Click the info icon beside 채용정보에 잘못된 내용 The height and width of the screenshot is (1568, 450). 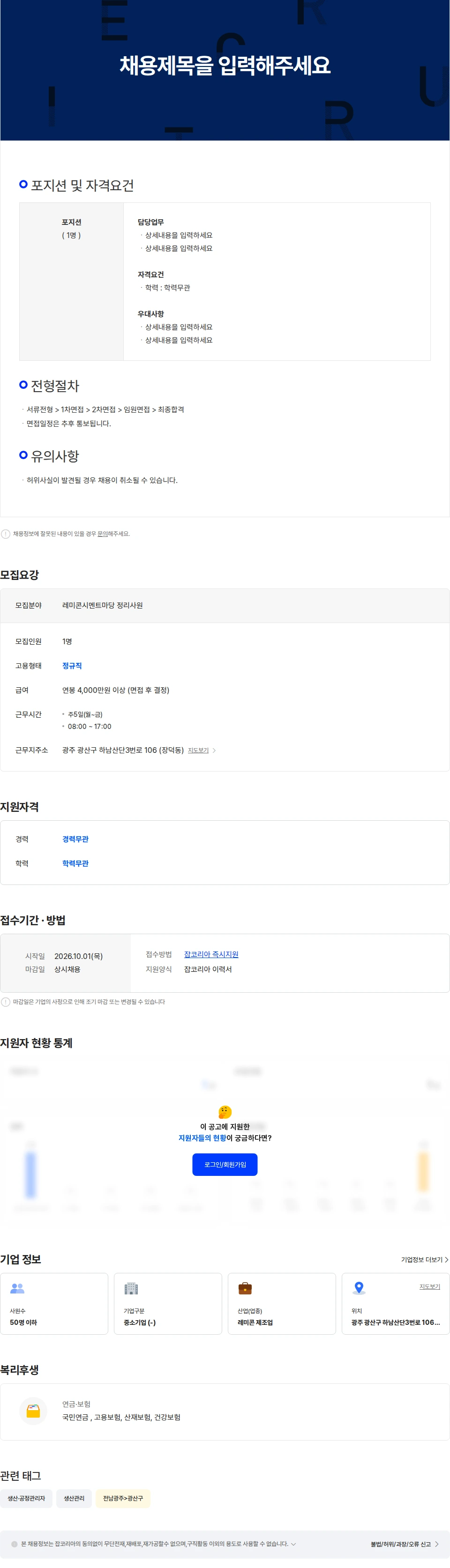(x=6, y=534)
